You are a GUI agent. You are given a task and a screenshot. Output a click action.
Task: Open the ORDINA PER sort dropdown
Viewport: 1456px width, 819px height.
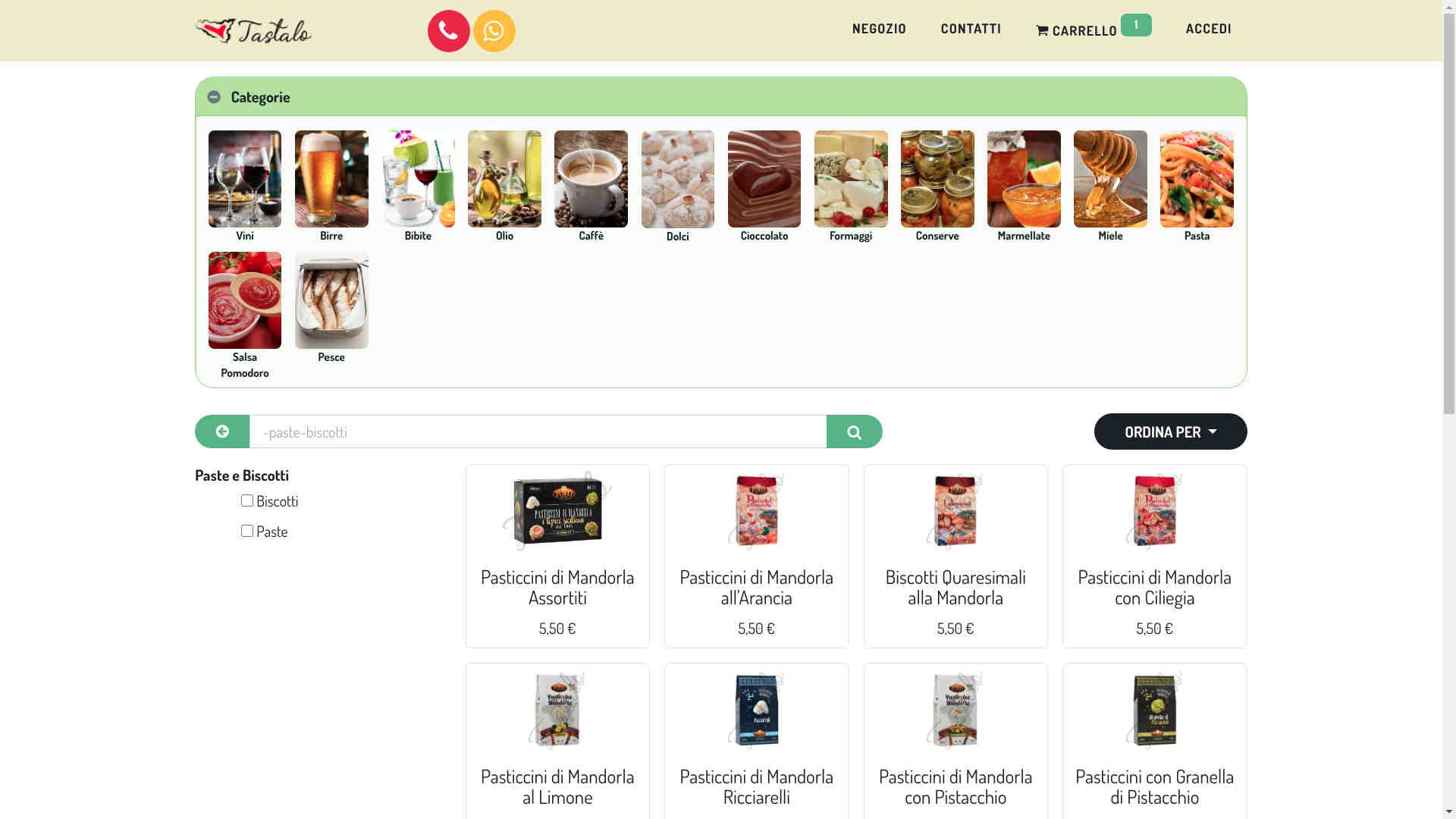(1170, 431)
